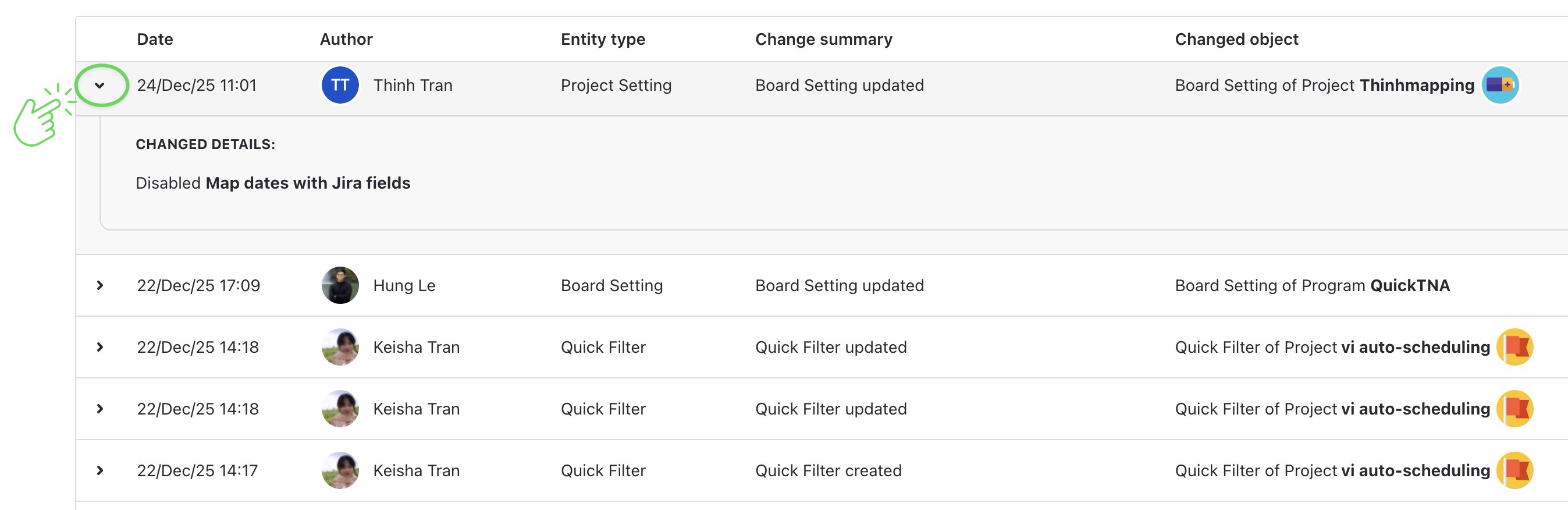1568x510 pixels.
Task: Open the QuickTNA program link
Action: click(x=1410, y=285)
